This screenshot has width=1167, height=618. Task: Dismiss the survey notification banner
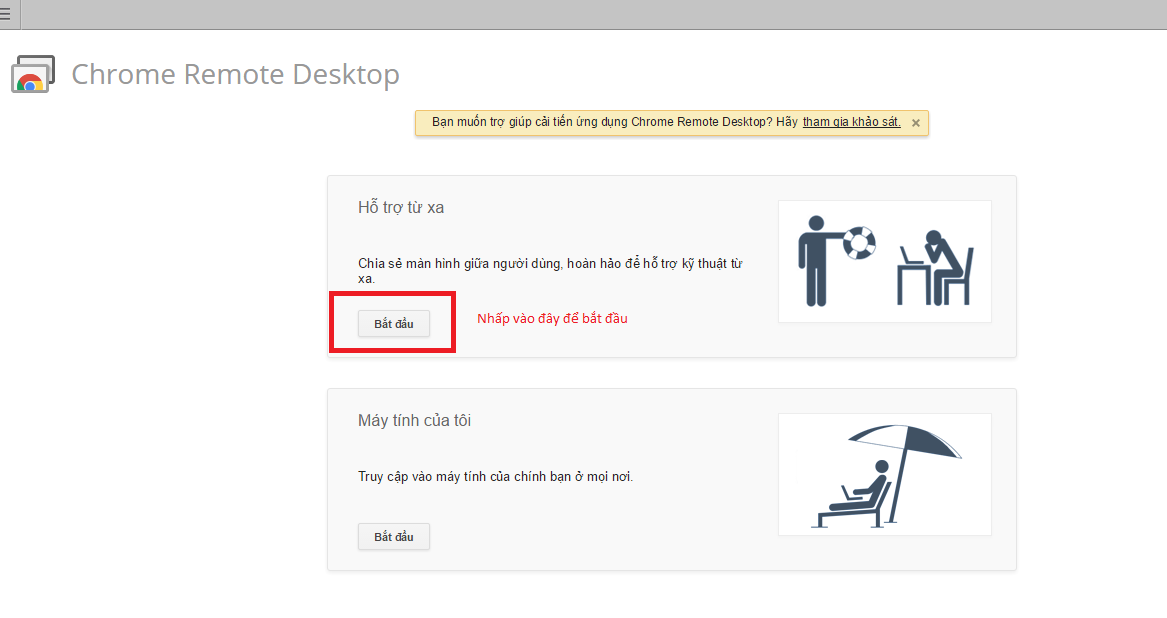tap(915, 123)
